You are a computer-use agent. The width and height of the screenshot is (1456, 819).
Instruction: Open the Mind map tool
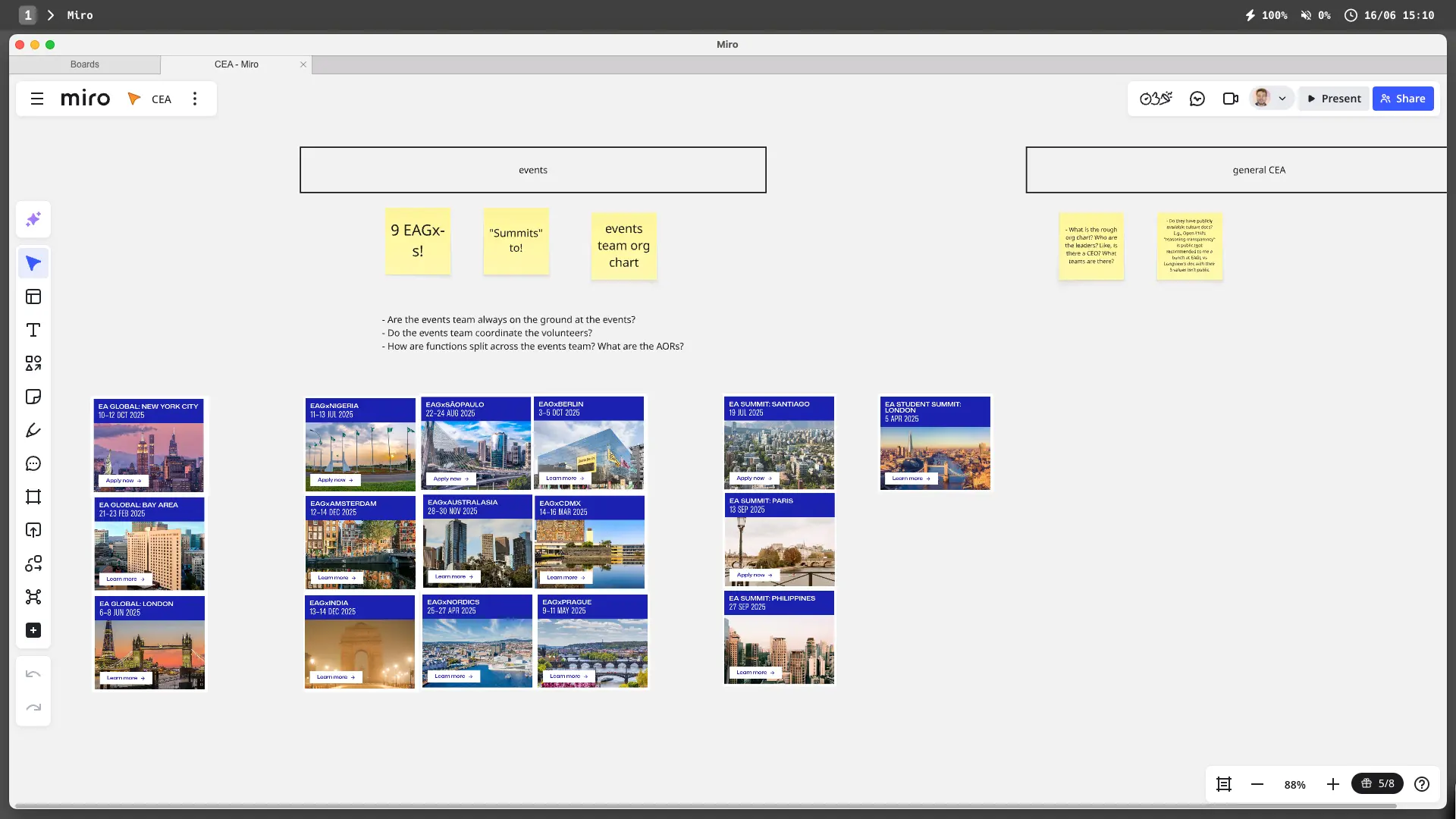[x=33, y=597]
